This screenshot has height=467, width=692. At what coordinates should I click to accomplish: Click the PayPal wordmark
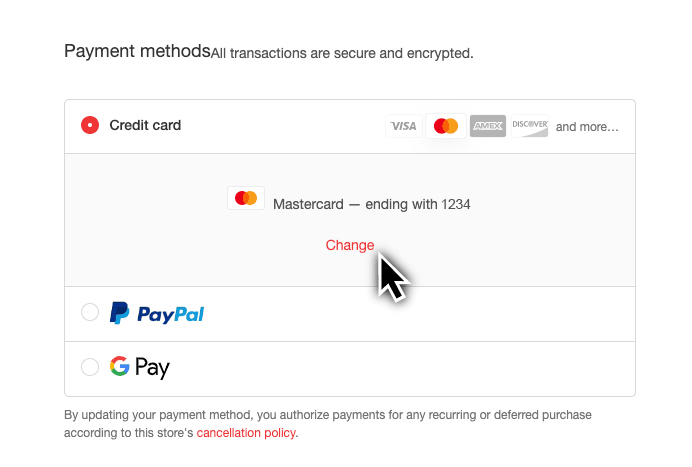170,314
